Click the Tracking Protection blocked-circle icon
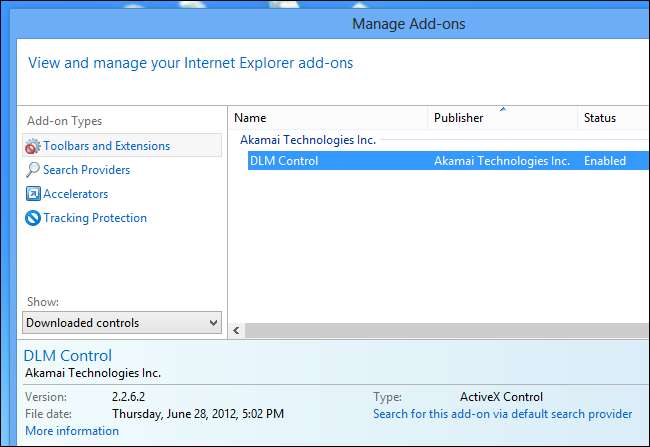The height and width of the screenshot is (447, 650). tap(33, 218)
